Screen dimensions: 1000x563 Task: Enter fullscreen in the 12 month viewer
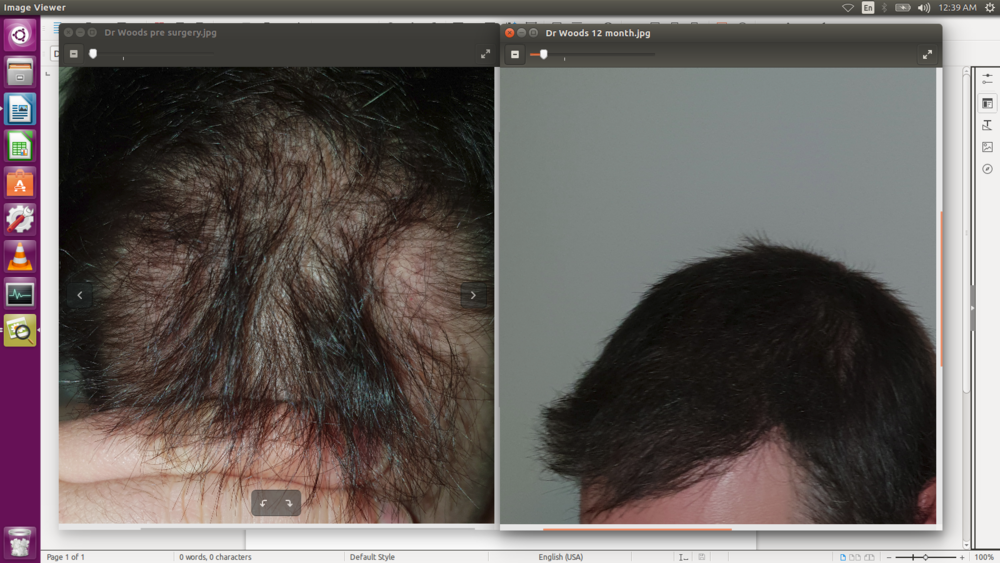click(x=927, y=55)
